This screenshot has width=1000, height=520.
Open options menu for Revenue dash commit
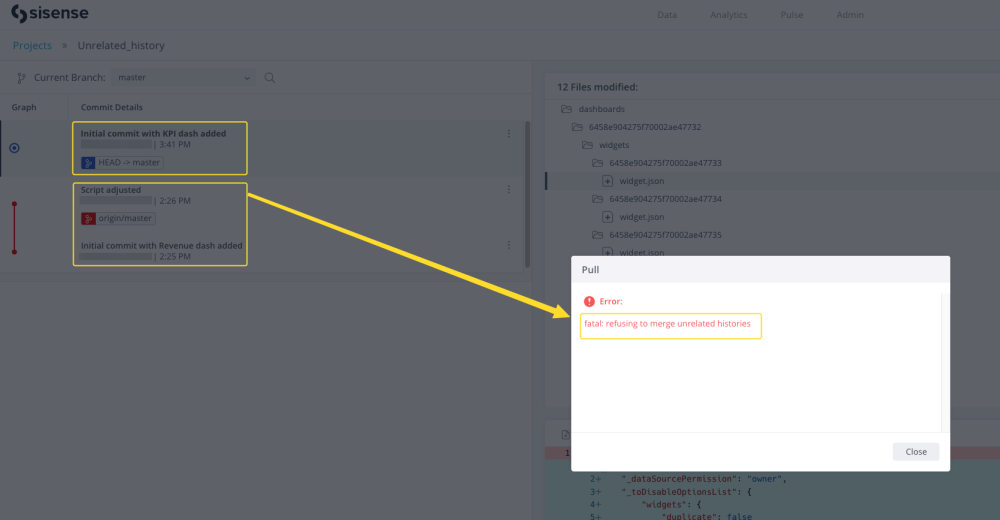point(508,245)
